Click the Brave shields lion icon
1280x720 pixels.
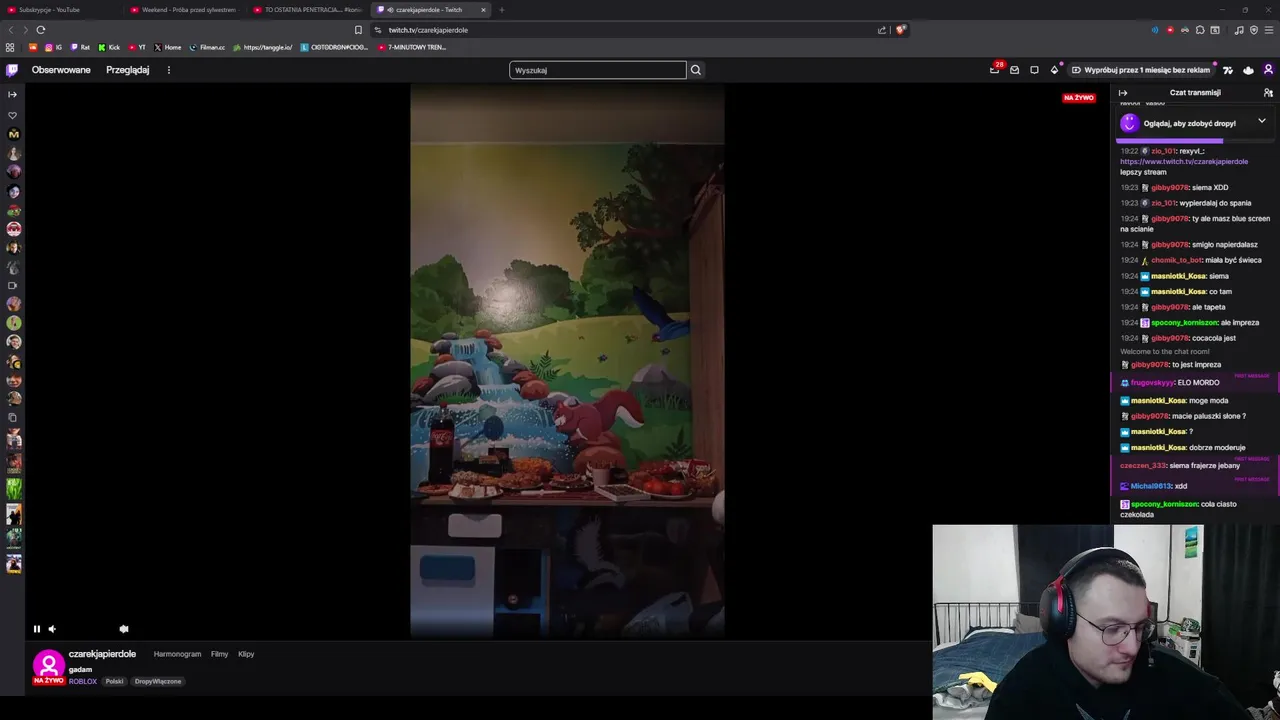coord(900,30)
